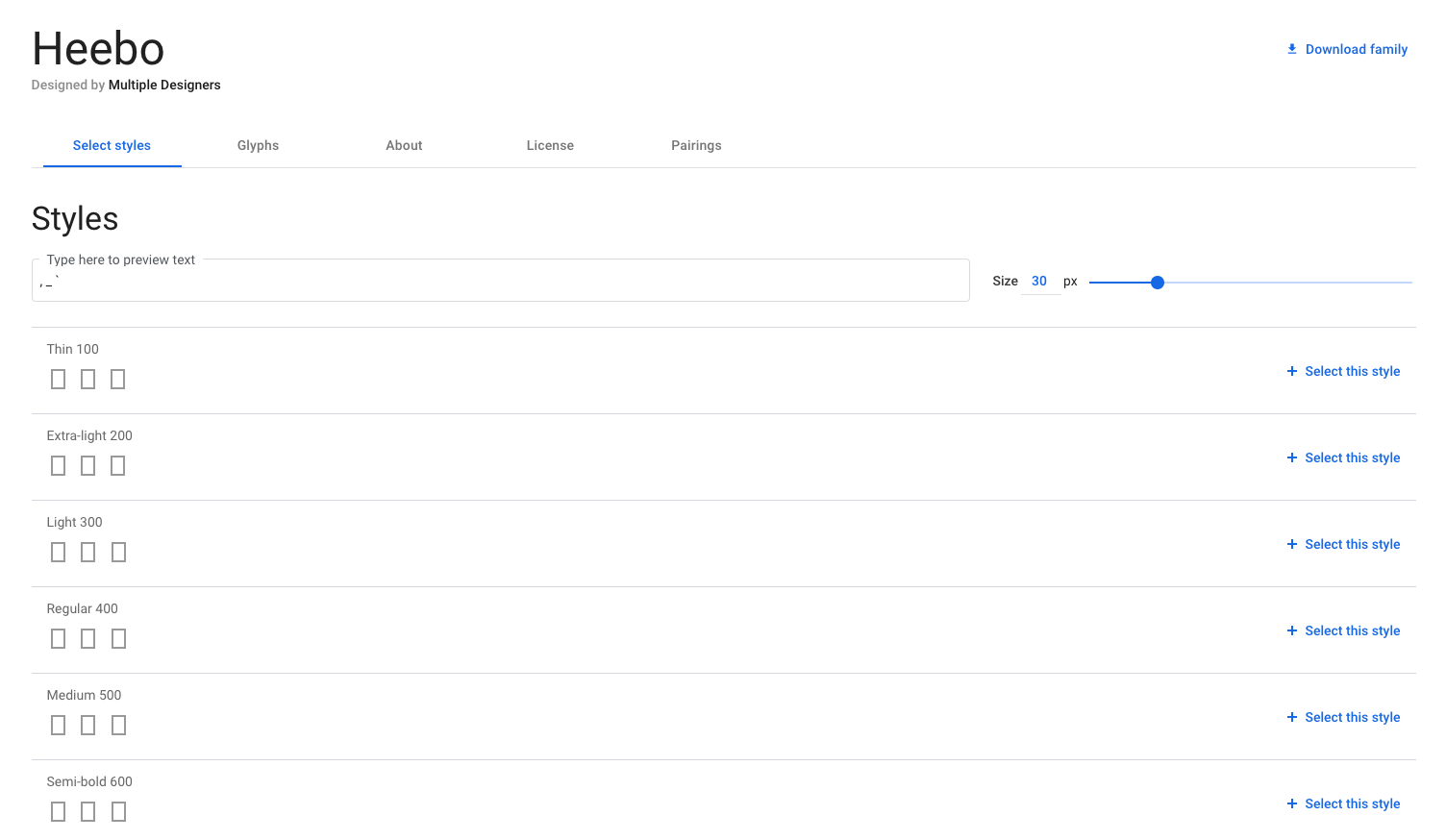The height and width of the screenshot is (840, 1446).
Task: Open the About tab
Action: click(x=404, y=145)
